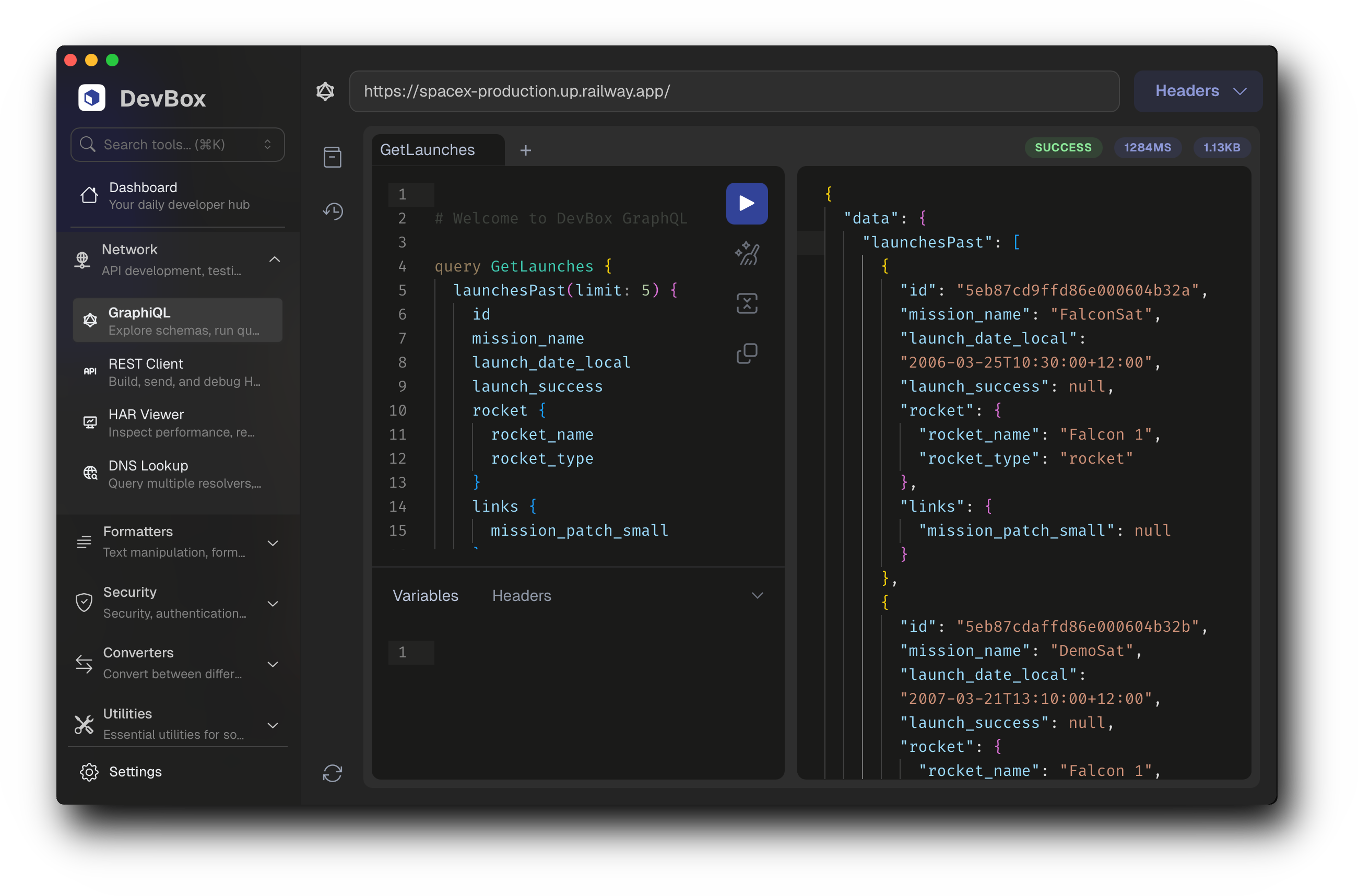Open Settings in the sidebar
The height and width of the screenshot is (896, 1358).
point(135,771)
